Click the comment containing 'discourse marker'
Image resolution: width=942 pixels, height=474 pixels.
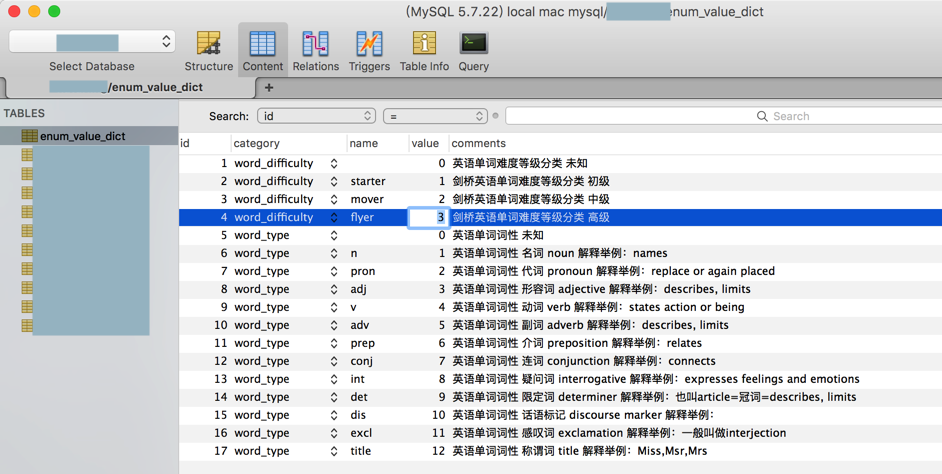coord(583,416)
